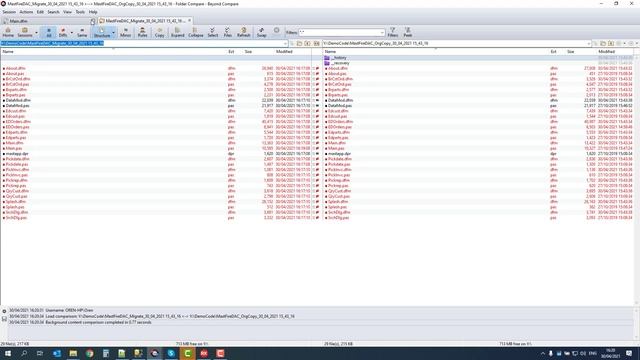
Task: Open the Filters toolbar button
Action: click(x=393, y=32)
